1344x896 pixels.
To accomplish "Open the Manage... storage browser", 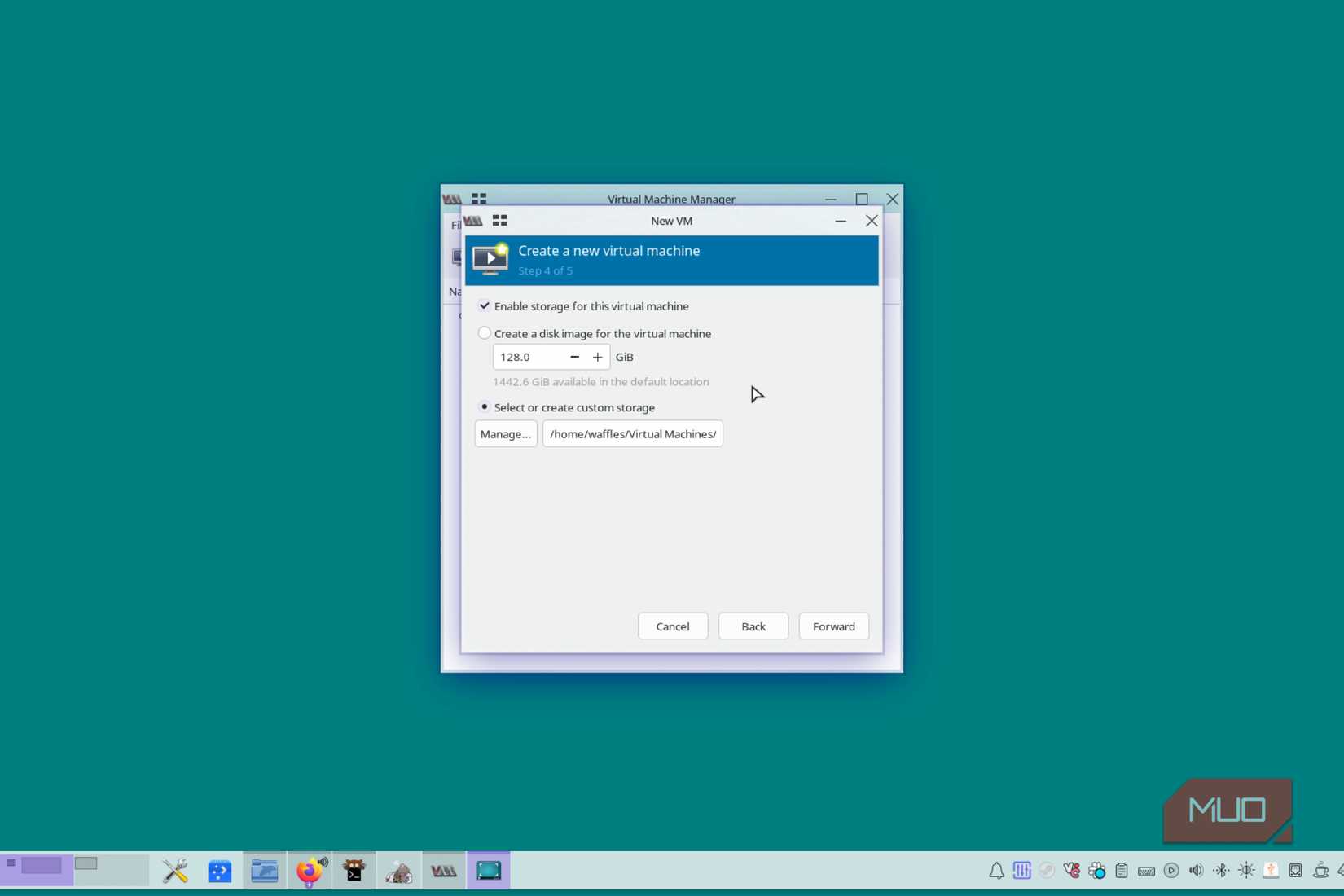I will 506,434.
